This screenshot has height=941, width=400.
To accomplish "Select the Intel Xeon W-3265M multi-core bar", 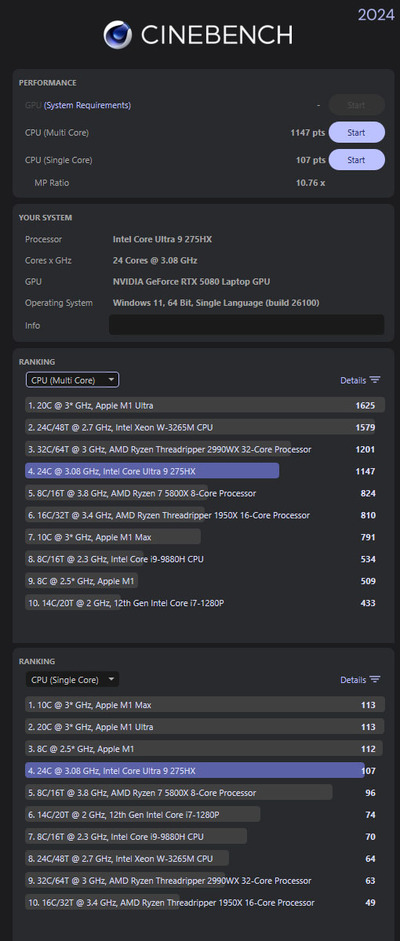I will pos(200,427).
